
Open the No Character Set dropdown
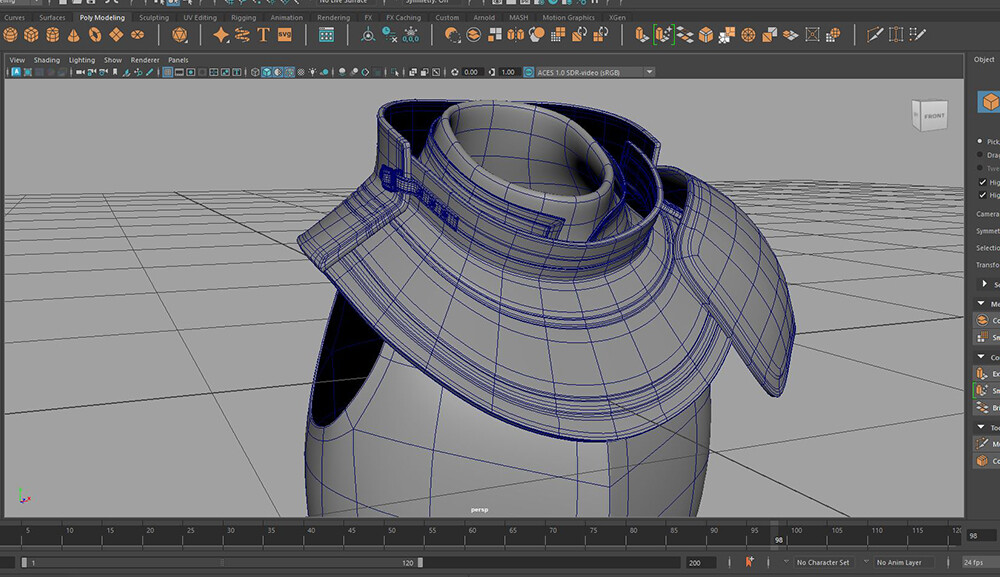[x=823, y=562]
